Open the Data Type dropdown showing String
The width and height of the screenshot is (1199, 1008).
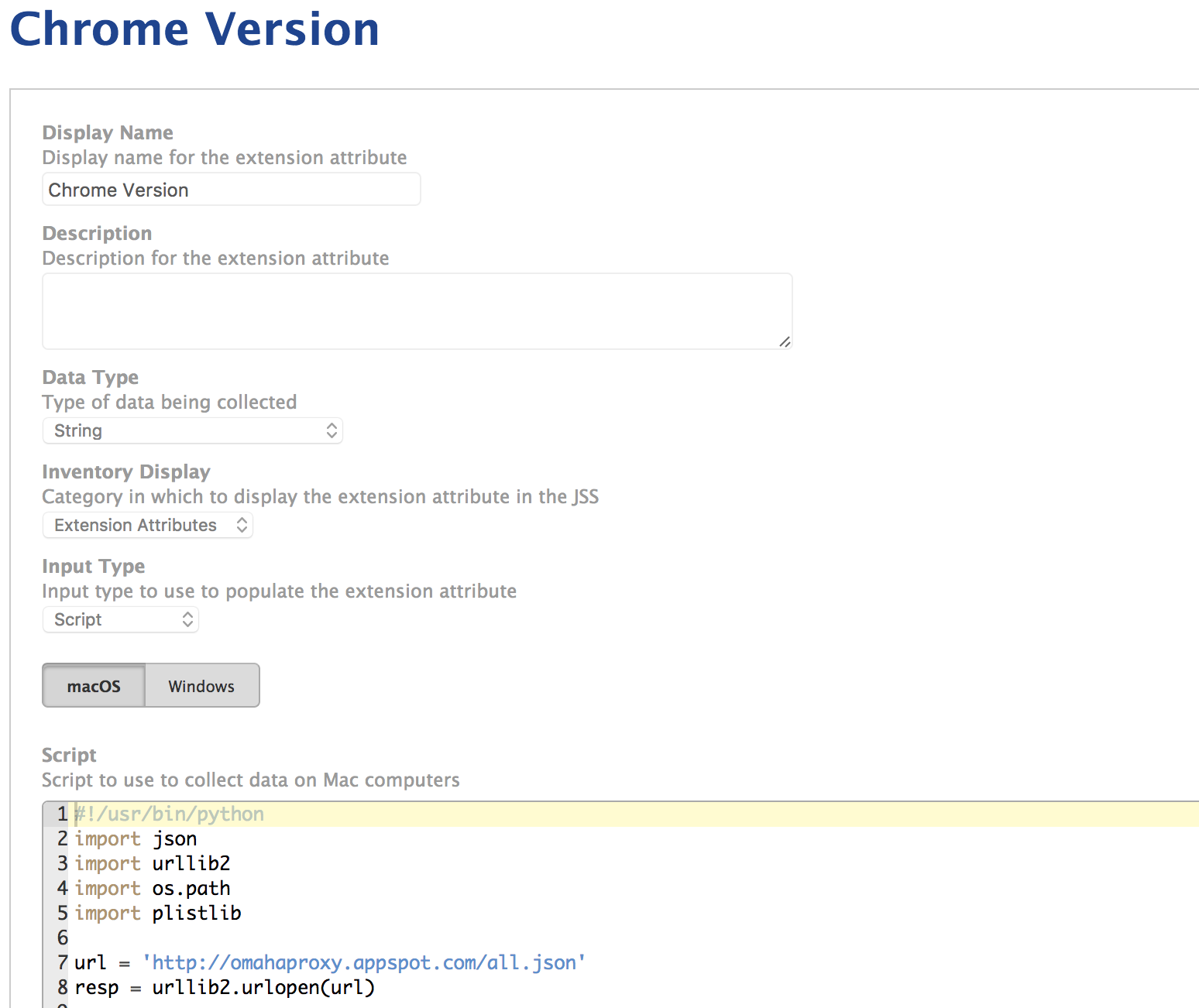click(192, 430)
